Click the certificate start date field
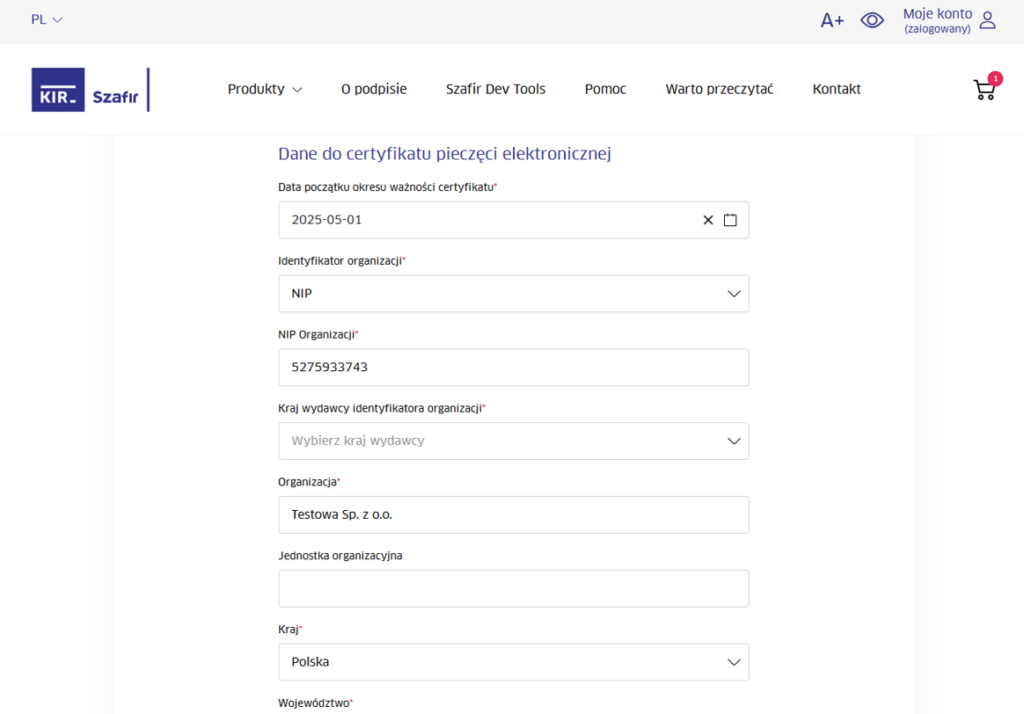This screenshot has height=714, width=1024. point(513,220)
